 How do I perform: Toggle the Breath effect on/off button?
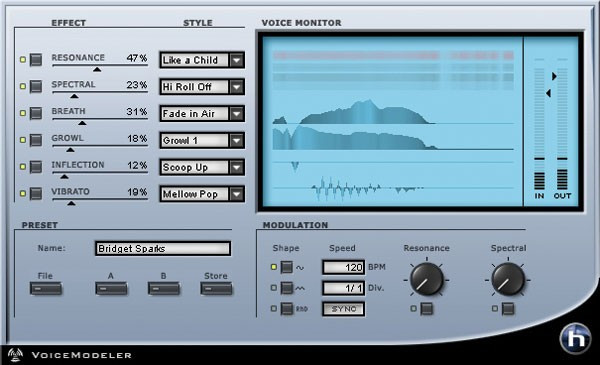(36, 113)
